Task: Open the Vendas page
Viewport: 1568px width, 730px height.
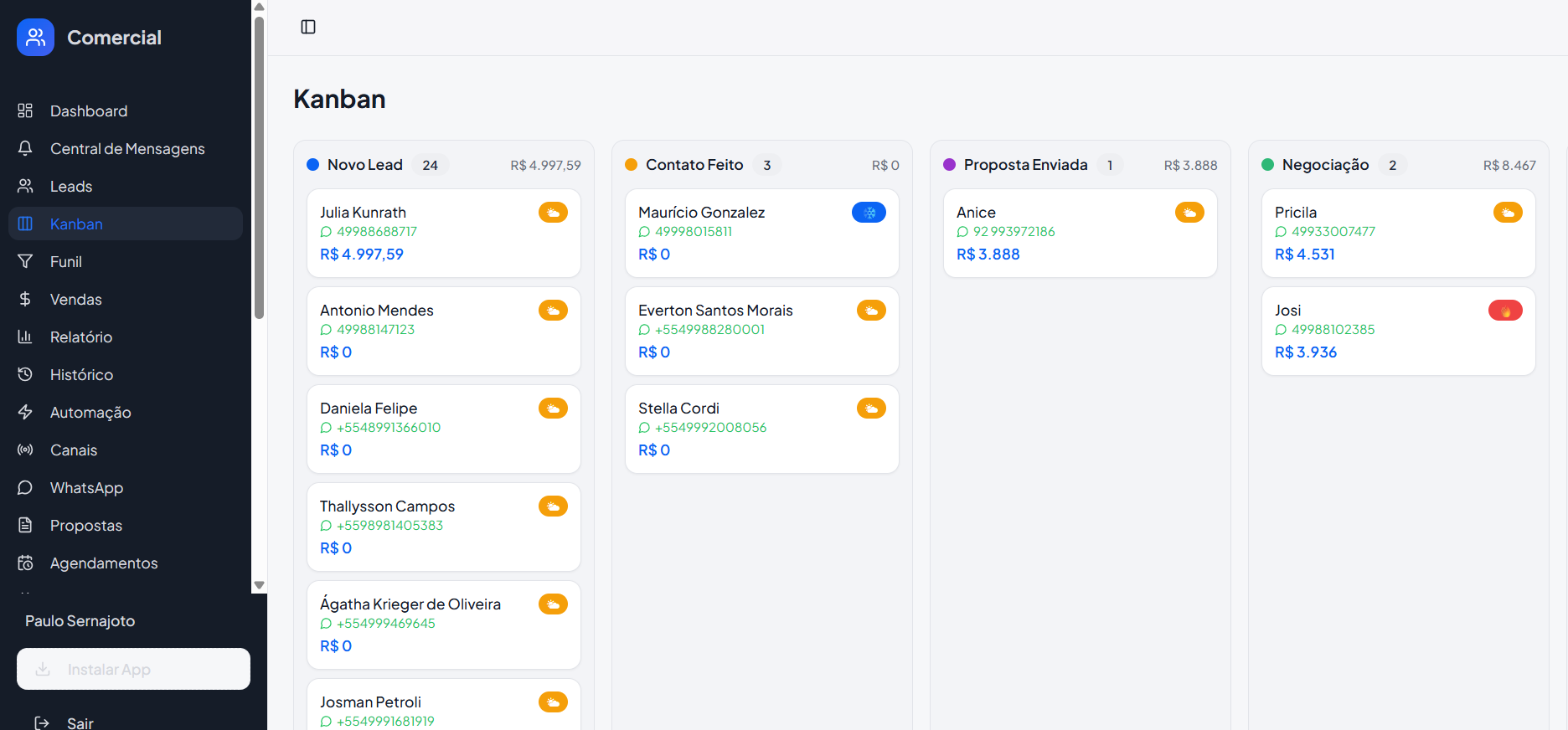Action: (126, 299)
